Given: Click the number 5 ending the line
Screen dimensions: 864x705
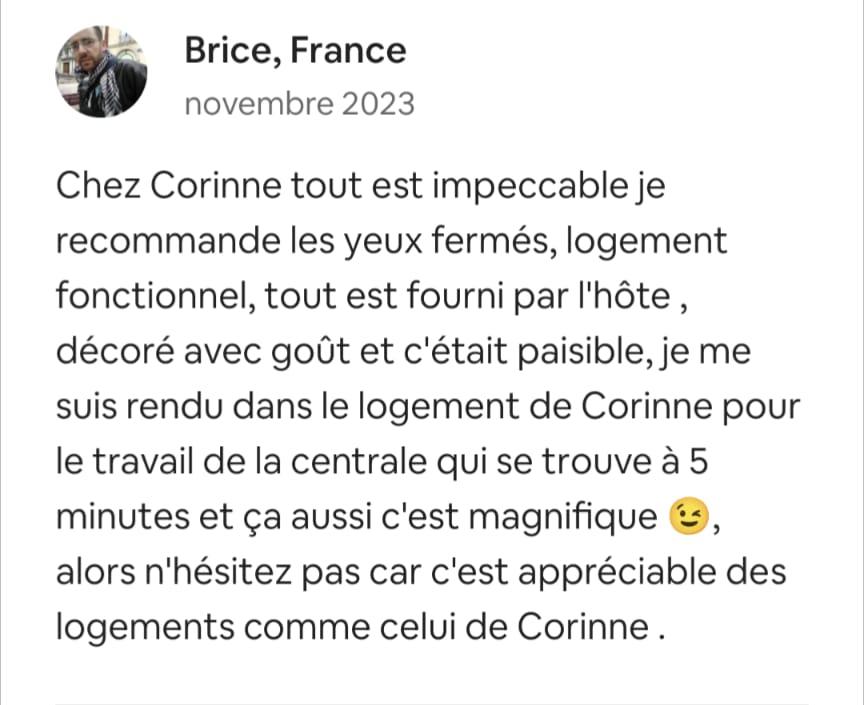Looking at the screenshot, I should tap(698, 461).
